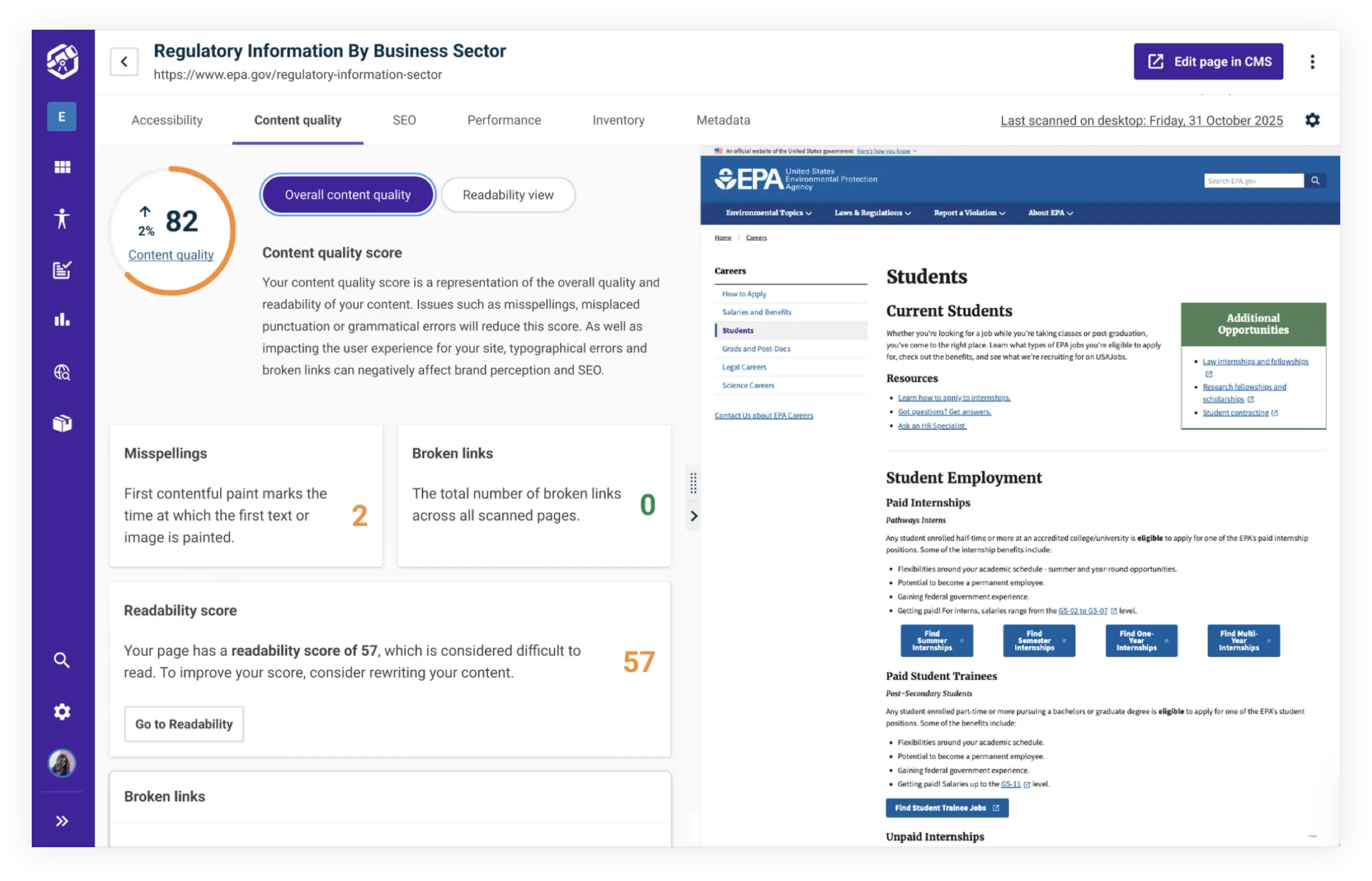Open the Accessibility tool in the sidebar
The height and width of the screenshot is (881, 1372).
point(62,219)
